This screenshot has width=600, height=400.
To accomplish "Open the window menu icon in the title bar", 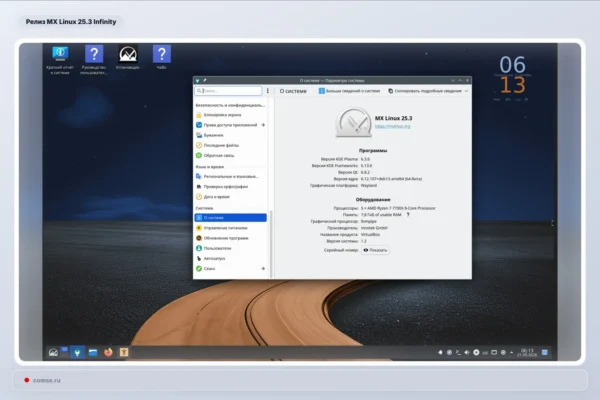I will pos(197,80).
